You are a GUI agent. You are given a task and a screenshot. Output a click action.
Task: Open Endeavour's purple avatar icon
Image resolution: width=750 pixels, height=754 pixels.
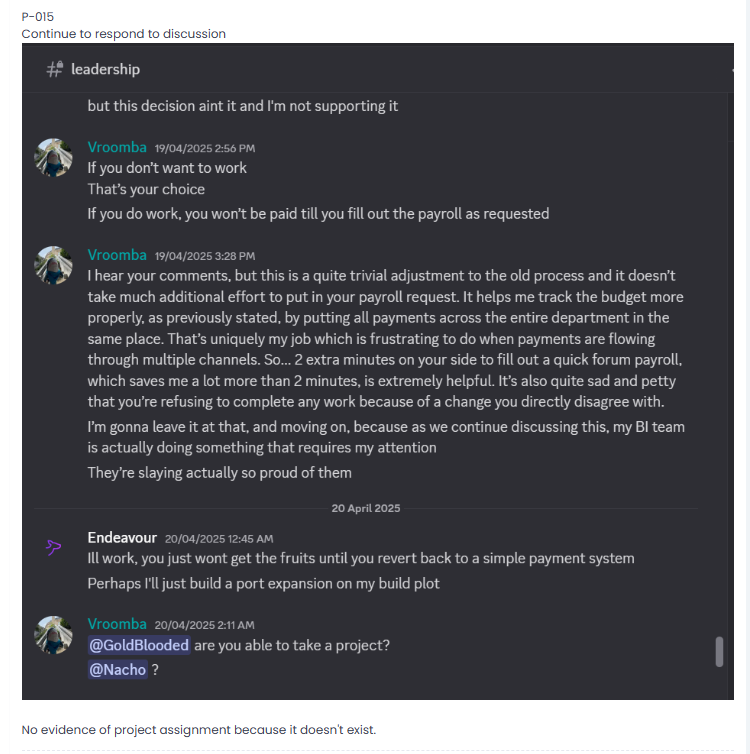pos(53,547)
